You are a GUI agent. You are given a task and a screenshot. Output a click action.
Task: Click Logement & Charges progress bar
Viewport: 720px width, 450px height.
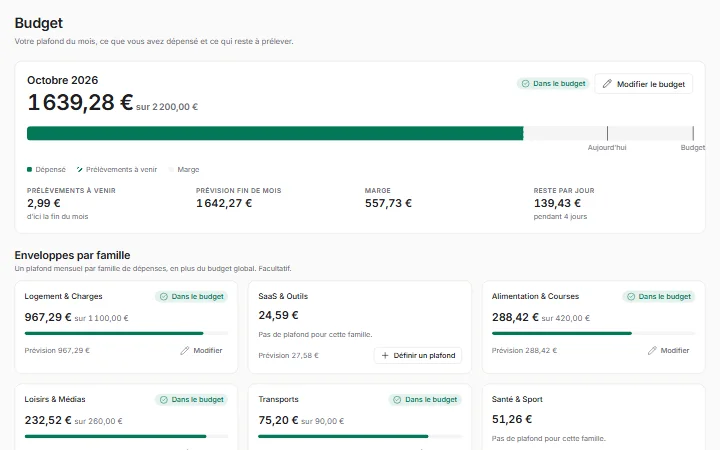(x=126, y=333)
